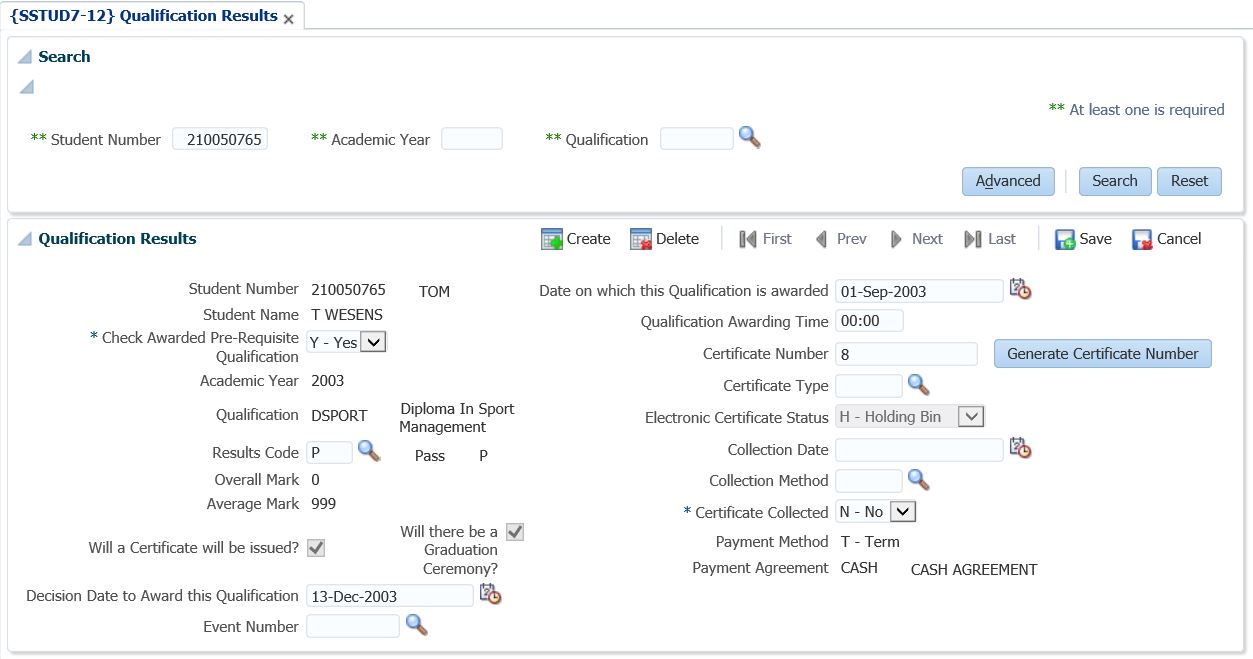Open the Certificate Type lookup magnifier
1253x659 pixels.
pyautogui.click(x=918, y=385)
